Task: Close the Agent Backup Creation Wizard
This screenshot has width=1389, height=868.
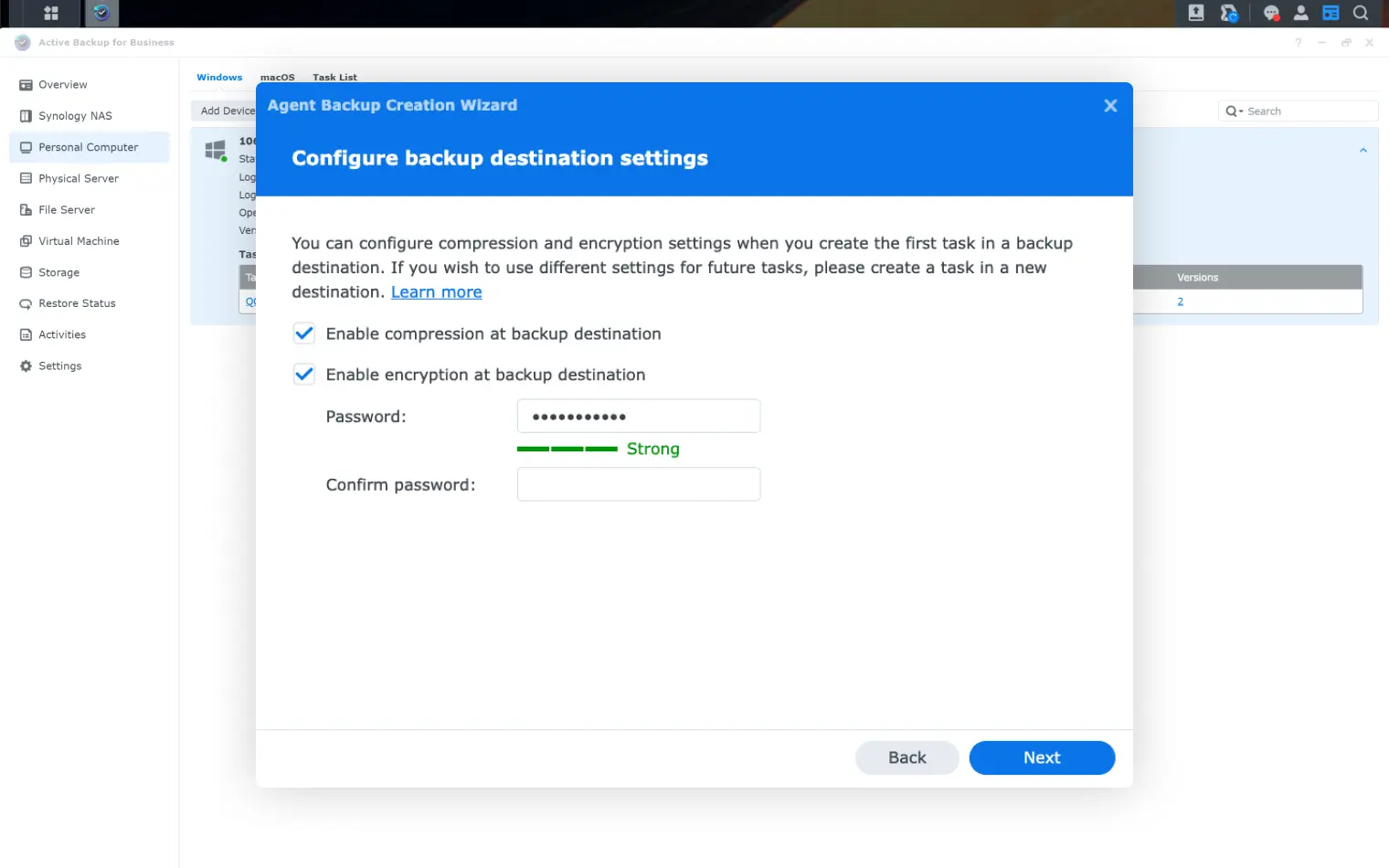Action: (1110, 106)
